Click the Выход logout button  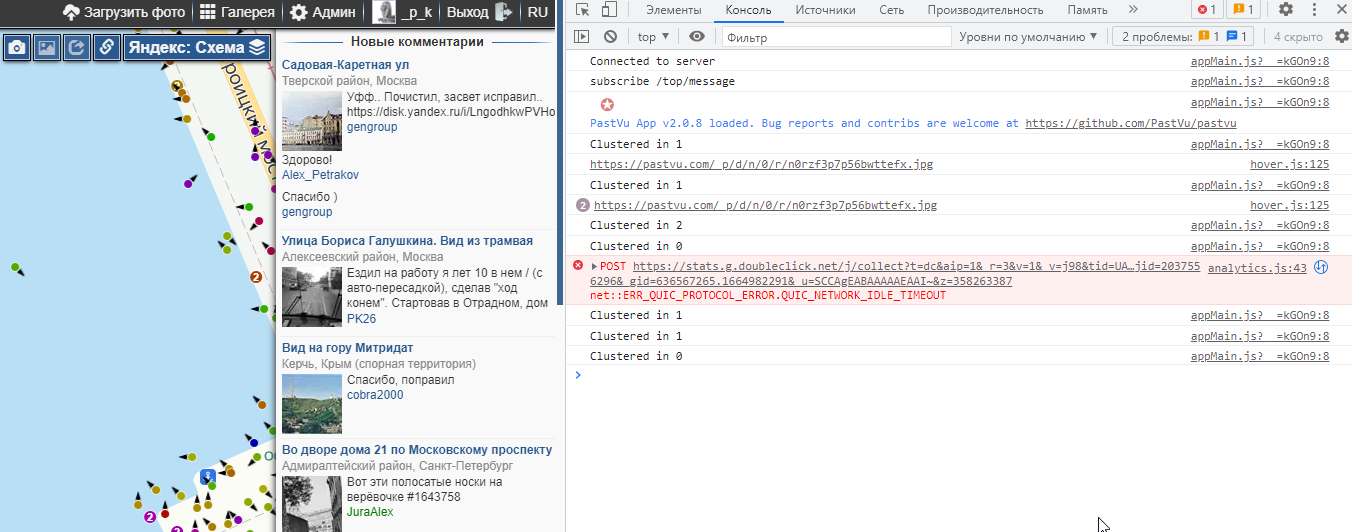click(x=479, y=12)
